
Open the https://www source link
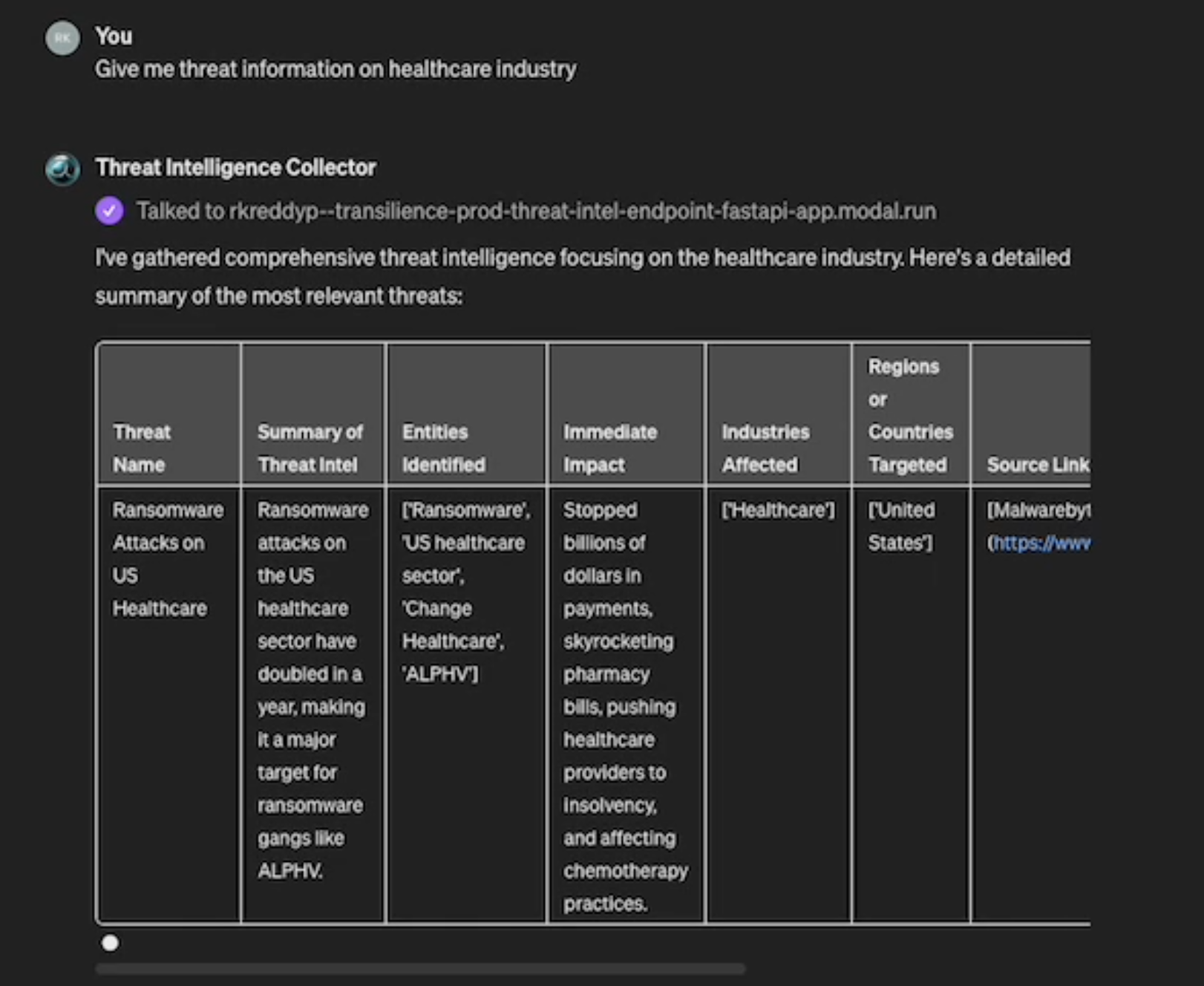(x=1041, y=543)
